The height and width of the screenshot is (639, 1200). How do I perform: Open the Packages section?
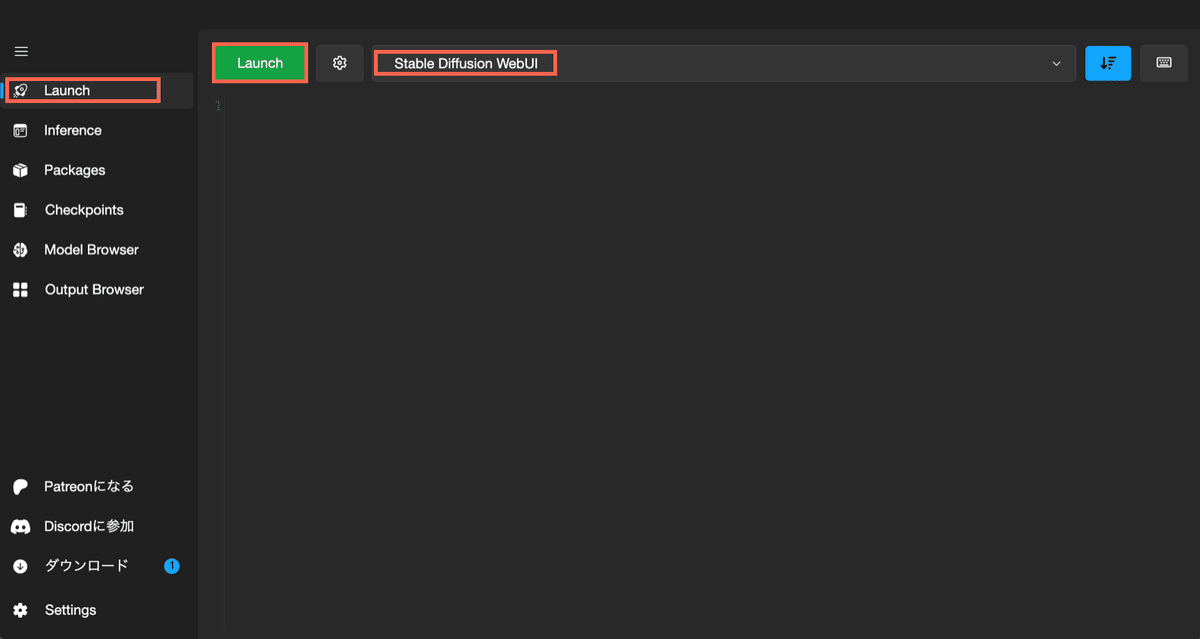click(72, 170)
